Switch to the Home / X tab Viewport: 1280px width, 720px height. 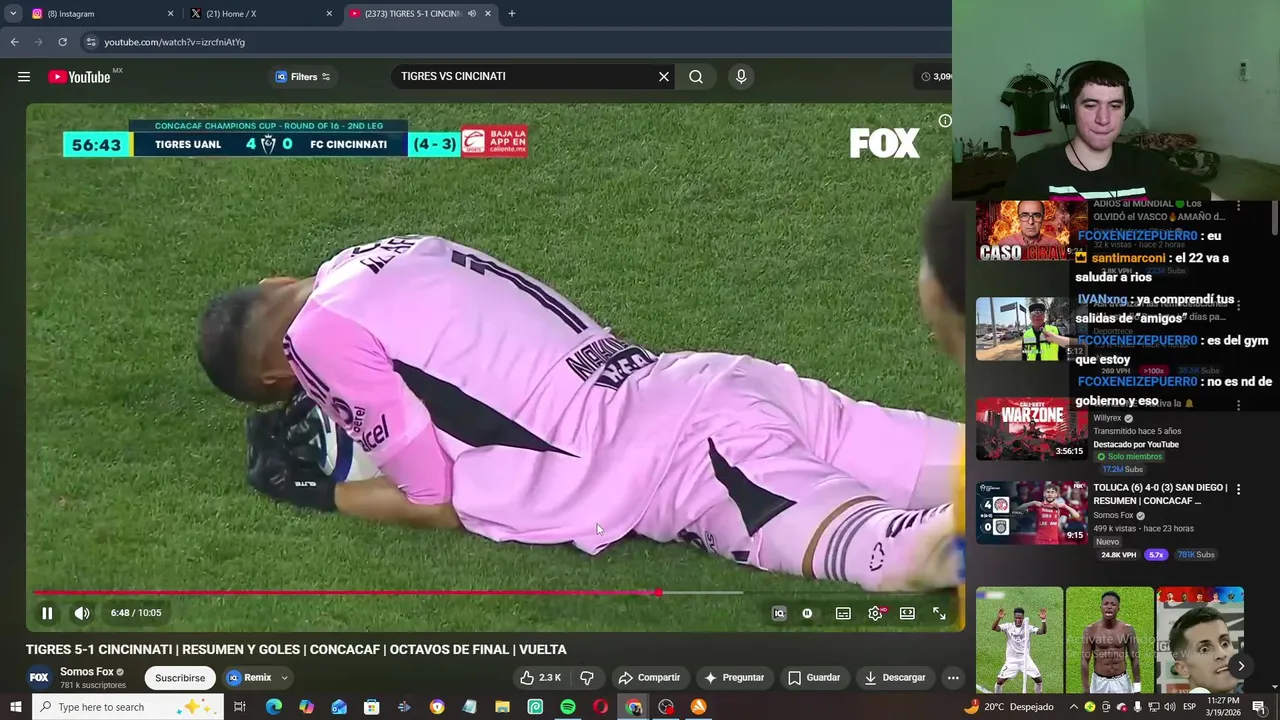(260, 14)
